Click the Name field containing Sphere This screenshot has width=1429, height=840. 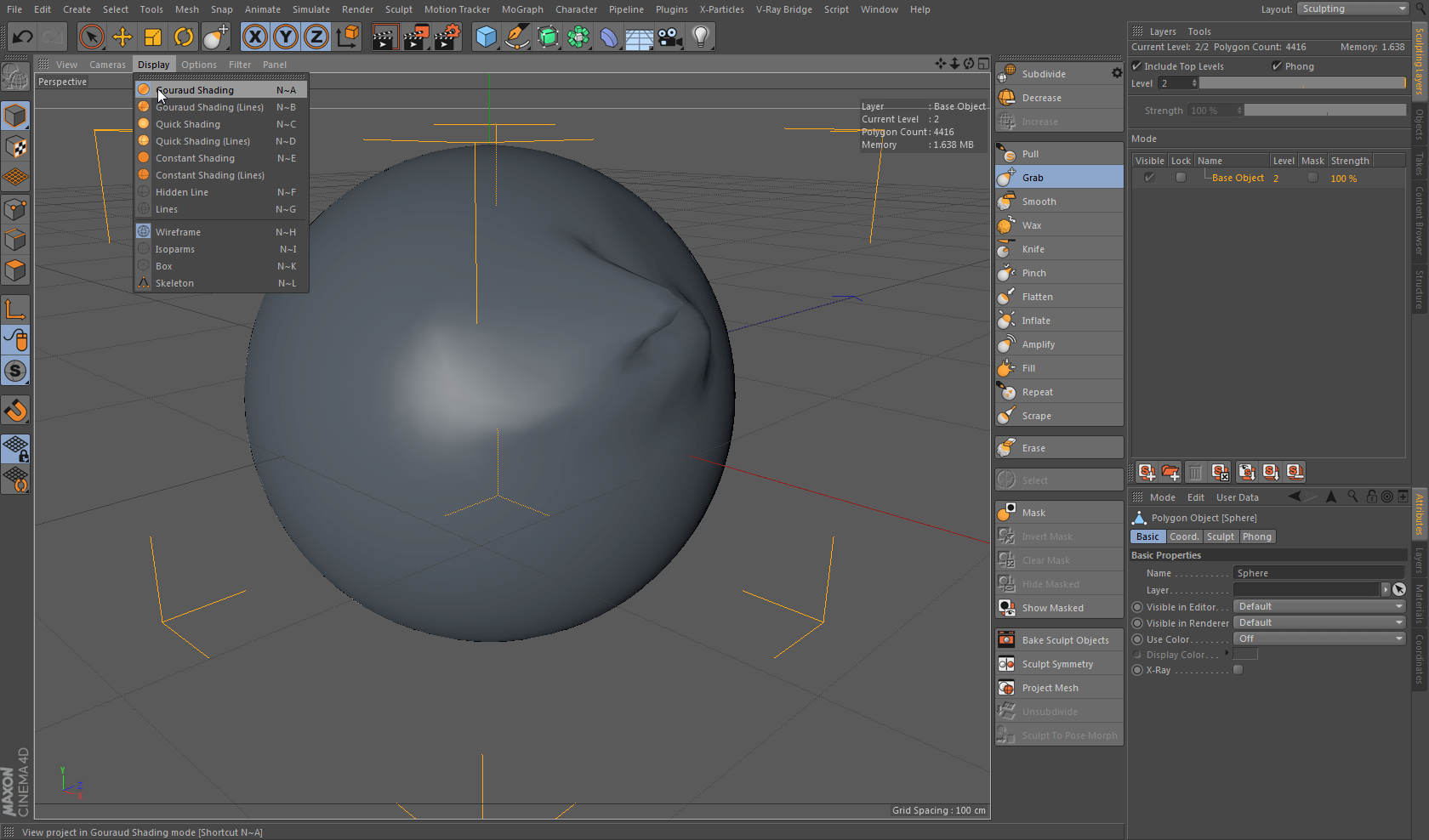1319,573
